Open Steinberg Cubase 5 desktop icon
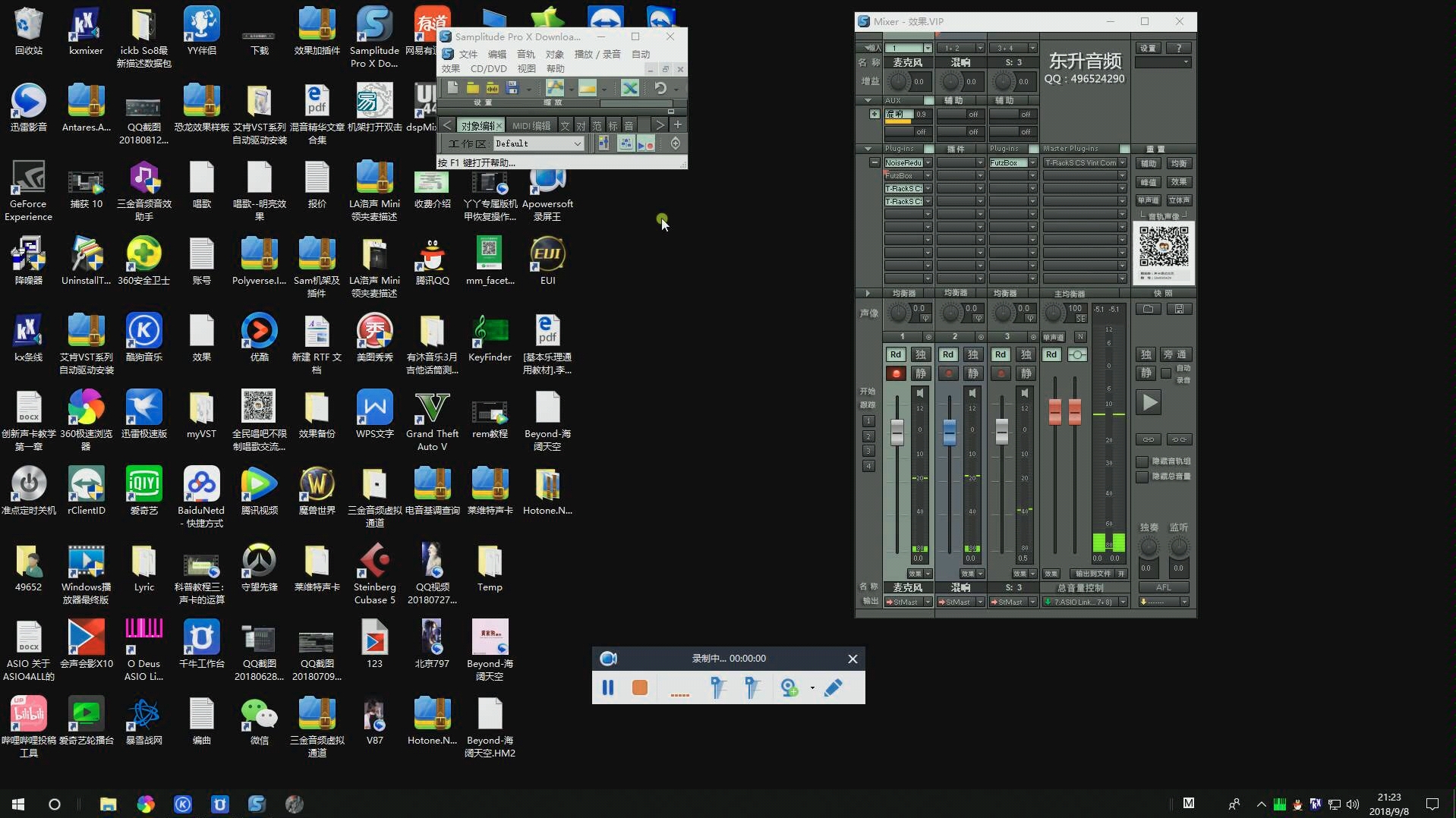The width and height of the screenshot is (1456, 818). coord(374,574)
